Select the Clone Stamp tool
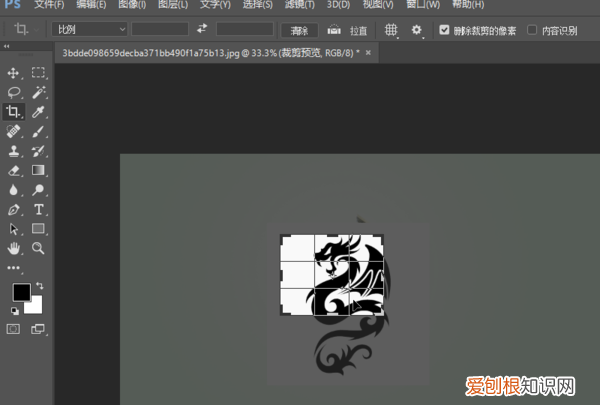600x405 pixels. coord(14,151)
